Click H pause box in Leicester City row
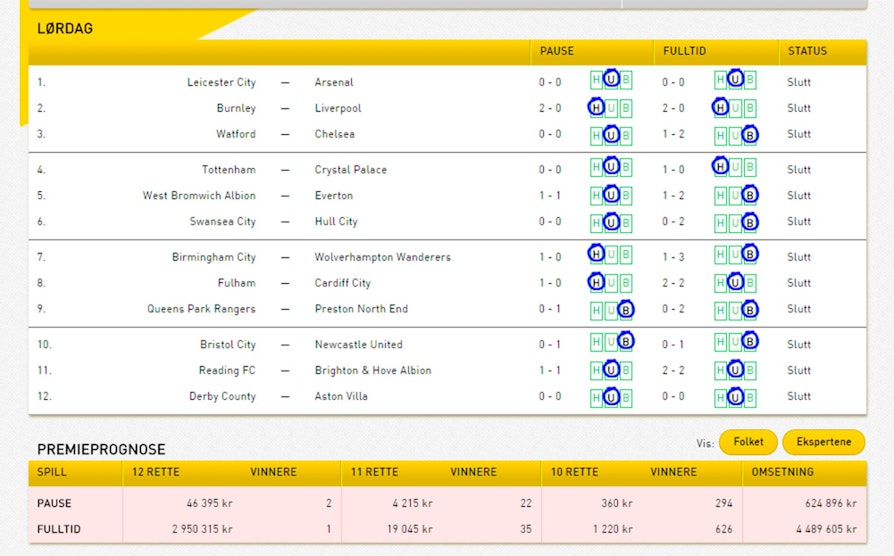The width and height of the screenshot is (894, 556). tap(596, 80)
